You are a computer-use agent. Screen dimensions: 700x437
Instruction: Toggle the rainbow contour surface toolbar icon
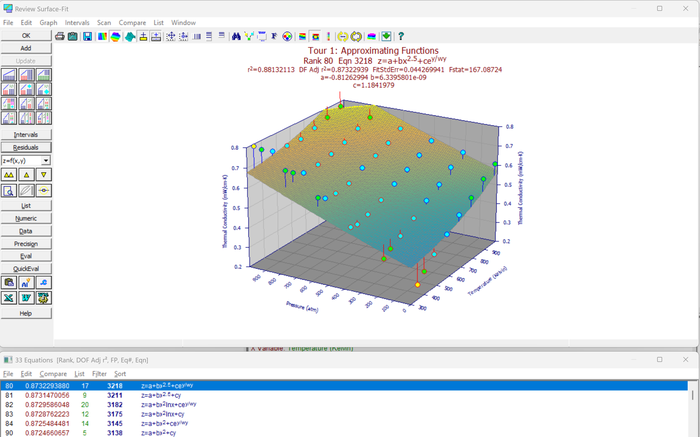(x=115, y=37)
